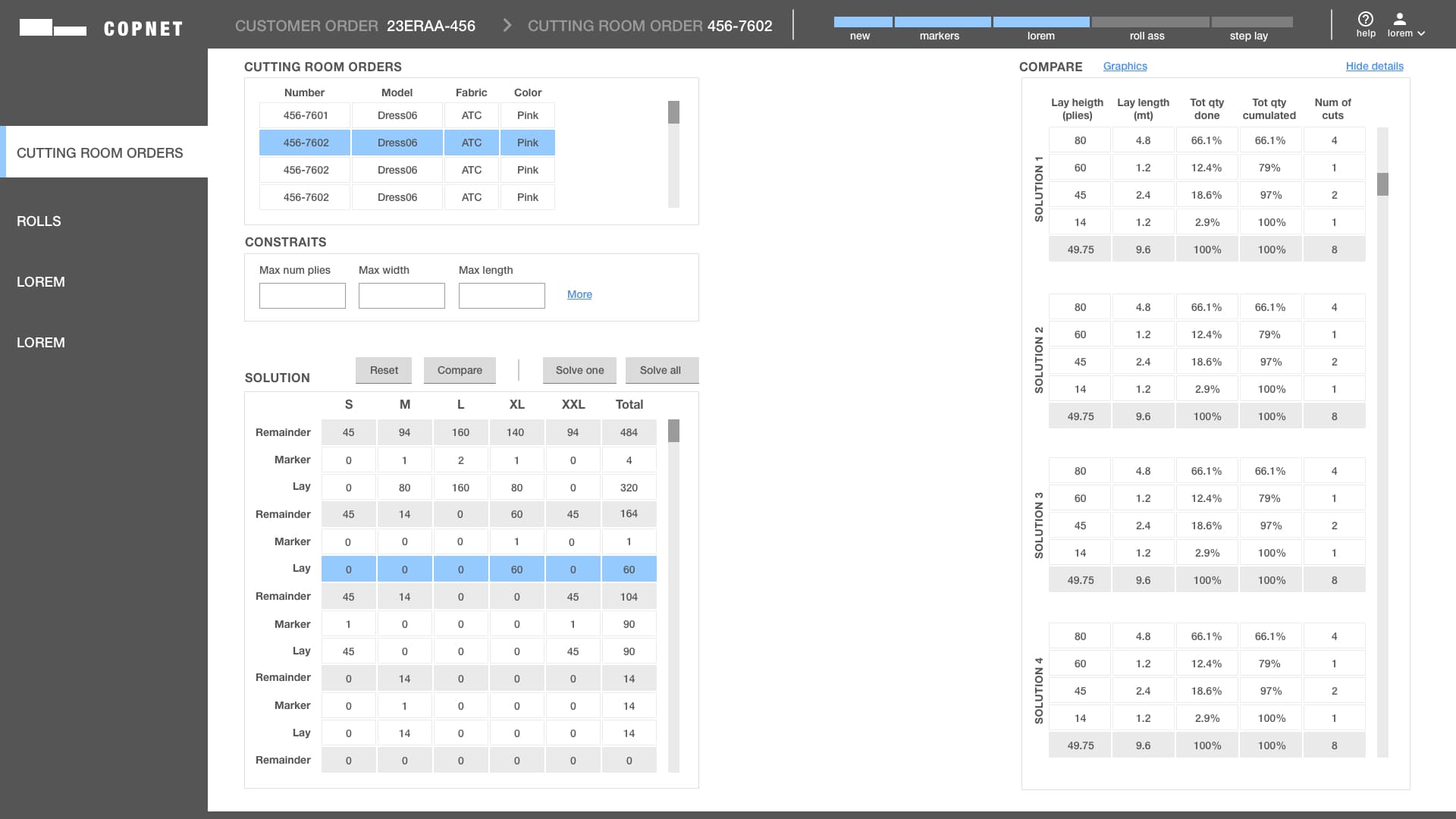The image size is (1456, 819).
Task: Click the XL column header in Solution
Action: tap(516, 404)
